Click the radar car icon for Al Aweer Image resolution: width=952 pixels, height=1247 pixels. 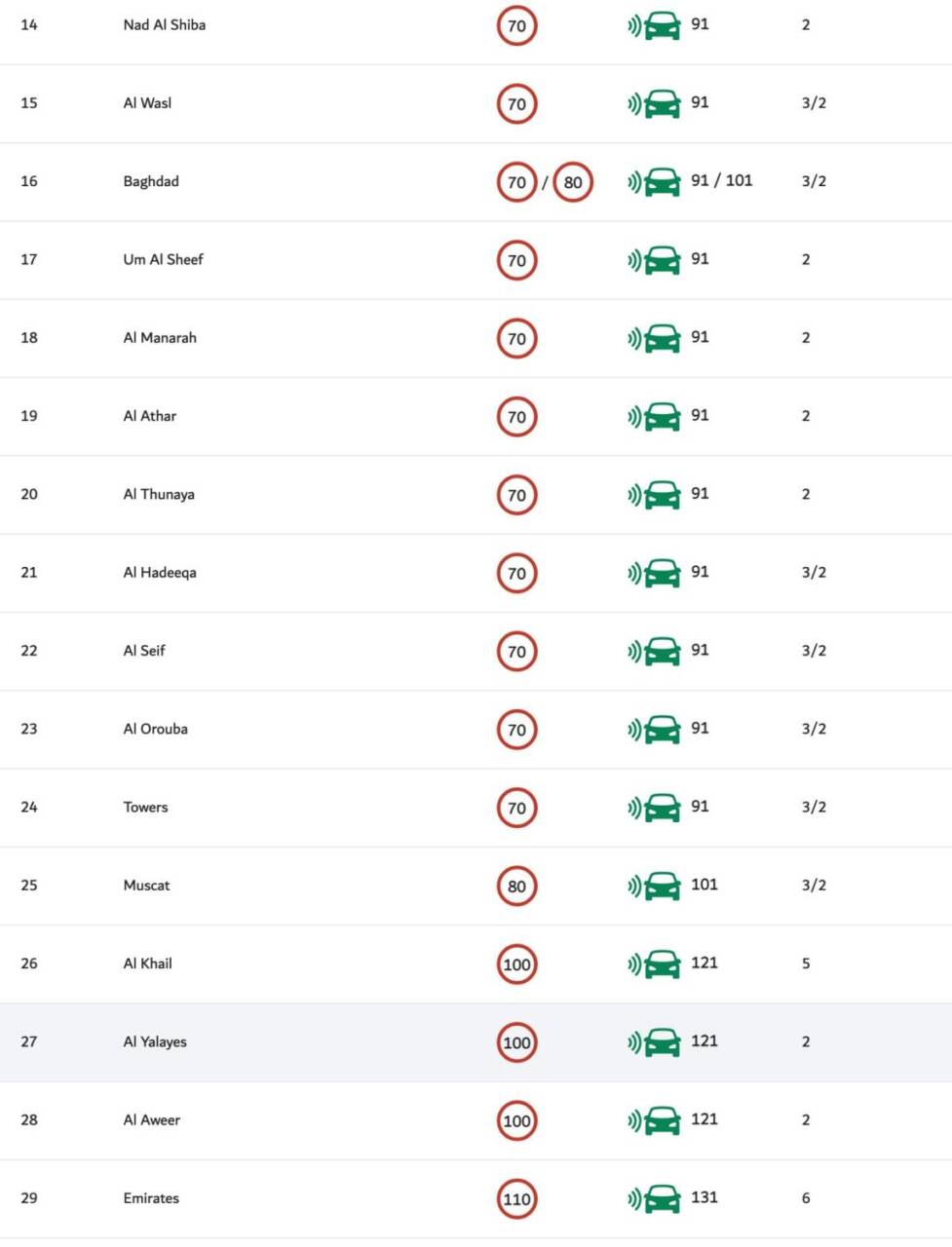655,1120
